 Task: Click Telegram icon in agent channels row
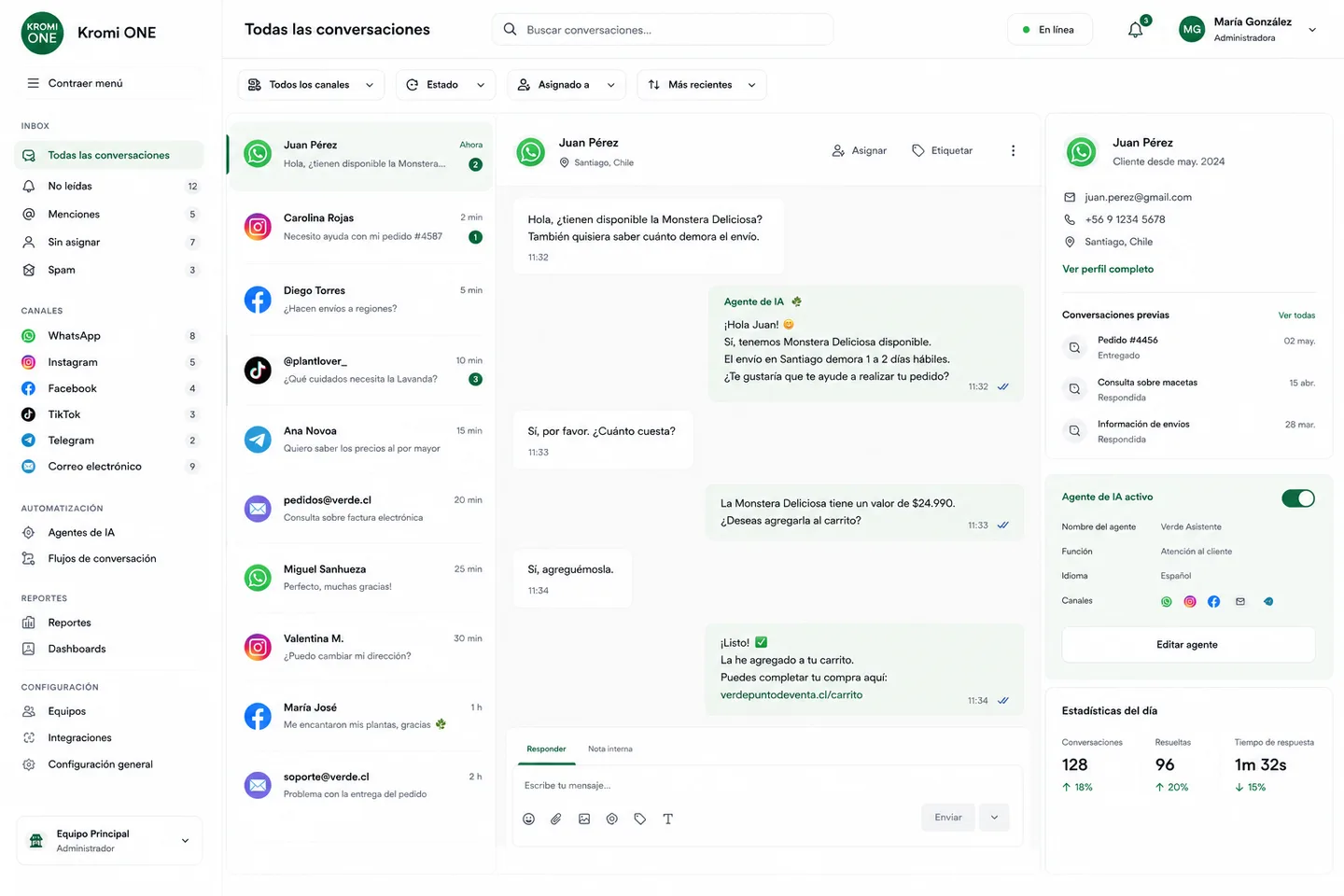[1268, 602]
